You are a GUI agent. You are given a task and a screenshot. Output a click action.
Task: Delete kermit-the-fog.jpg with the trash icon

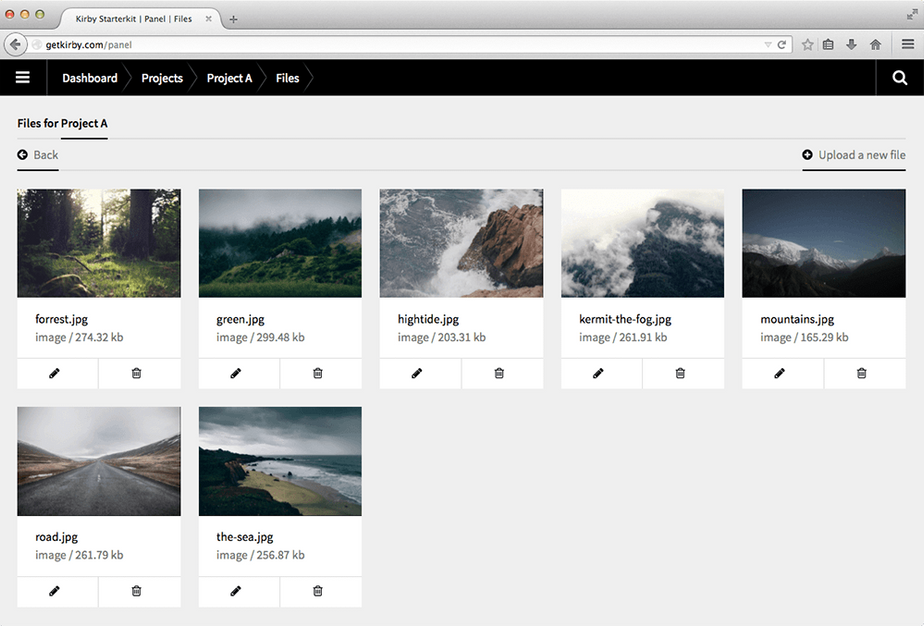click(x=681, y=372)
